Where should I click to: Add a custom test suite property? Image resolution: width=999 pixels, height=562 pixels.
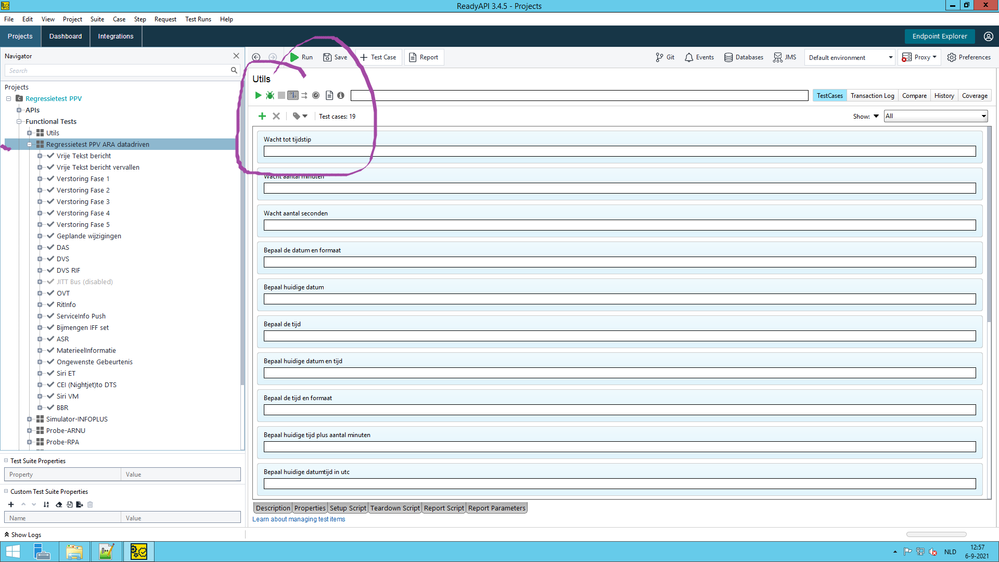(11, 505)
